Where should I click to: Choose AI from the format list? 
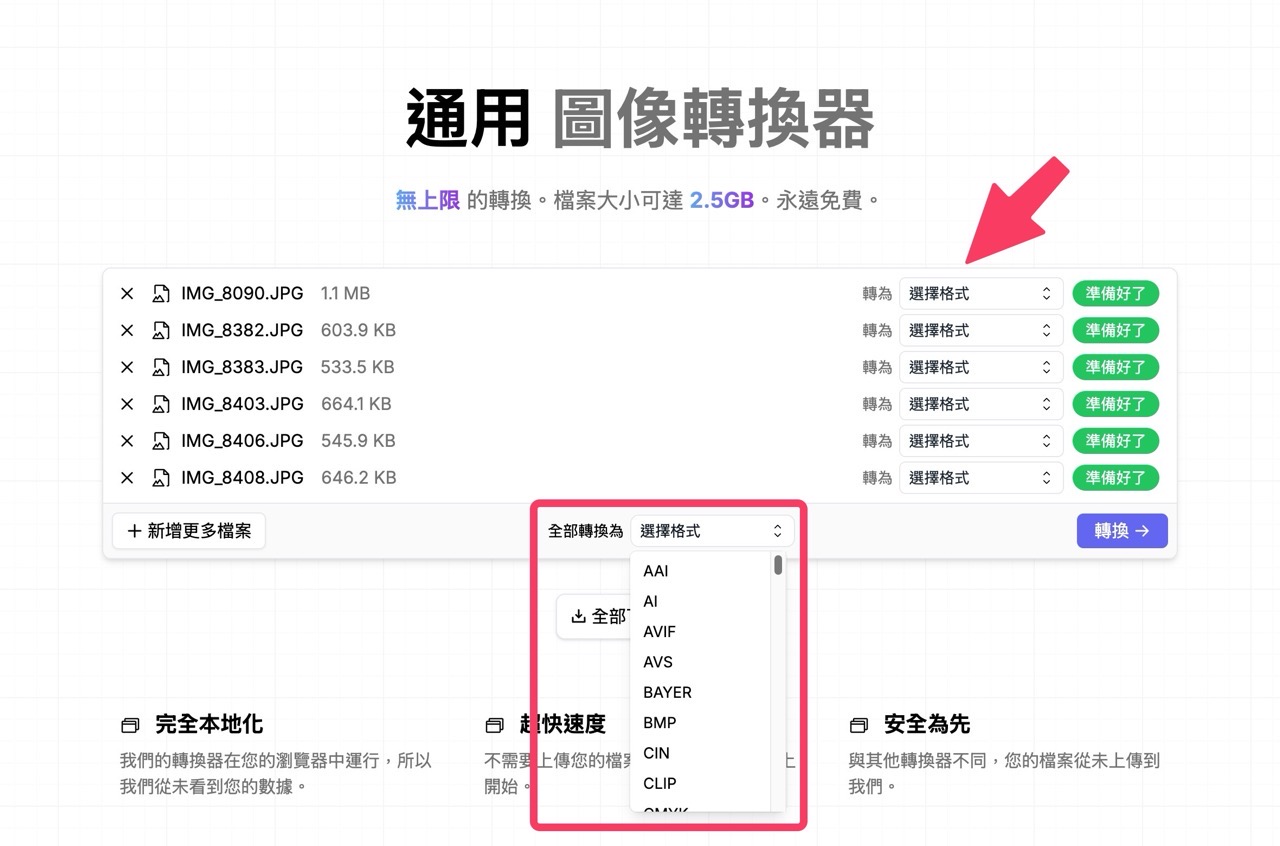point(701,601)
